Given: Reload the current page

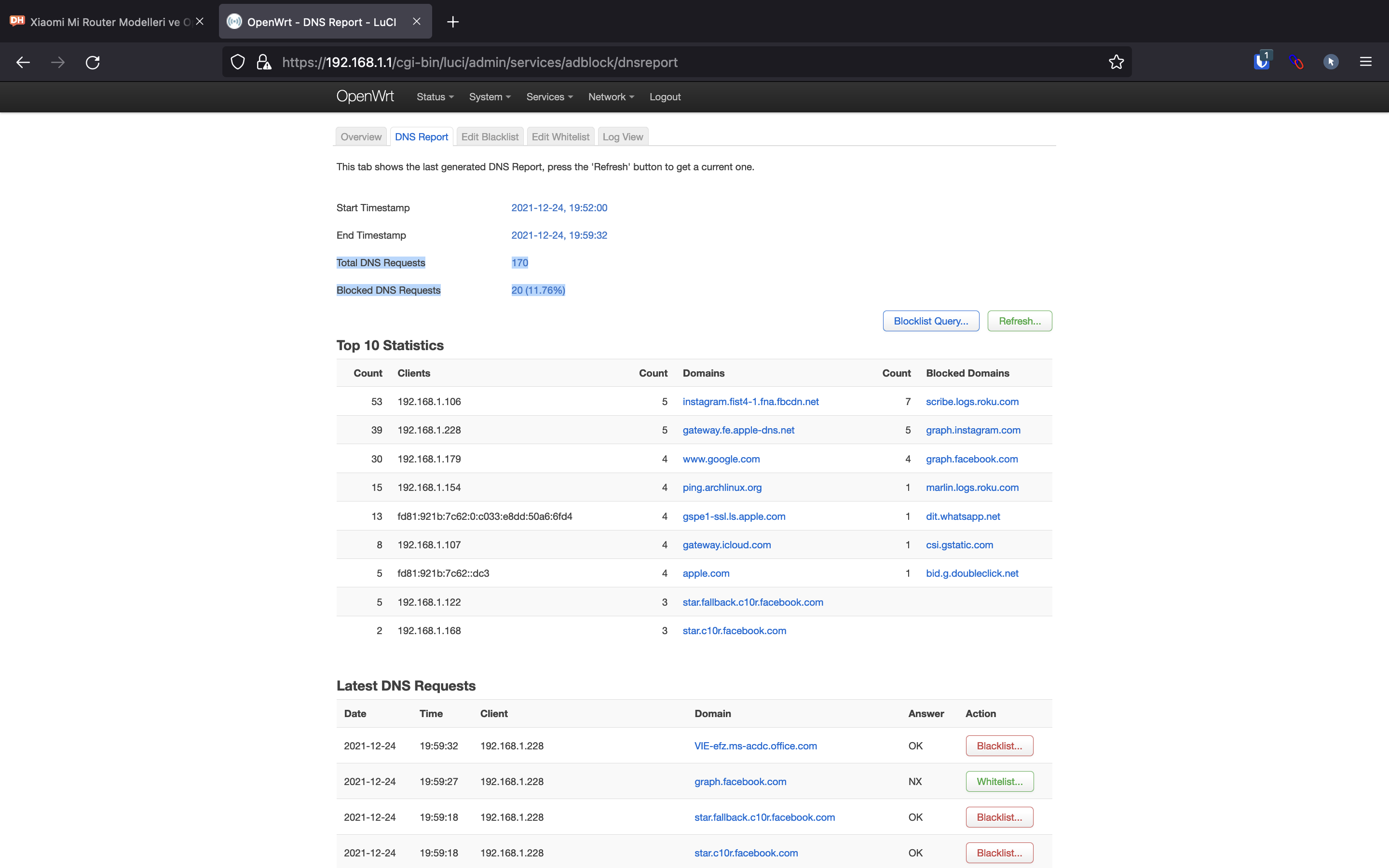Looking at the screenshot, I should tap(93, 62).
